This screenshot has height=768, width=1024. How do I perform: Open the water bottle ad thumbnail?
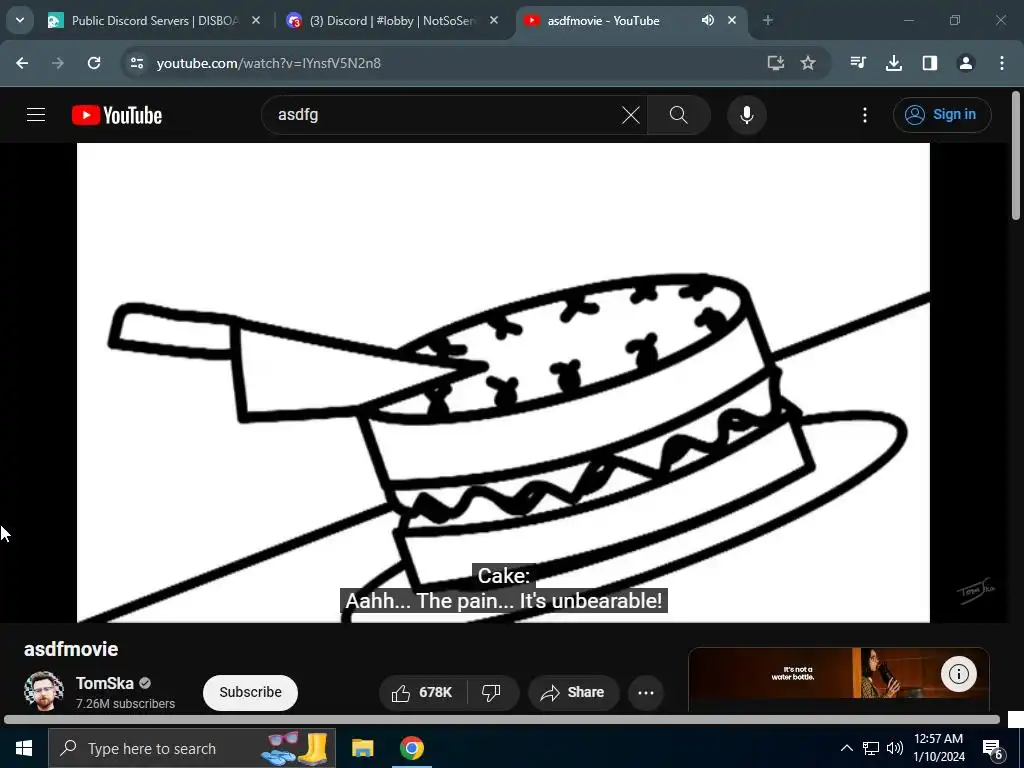(839, 674)
